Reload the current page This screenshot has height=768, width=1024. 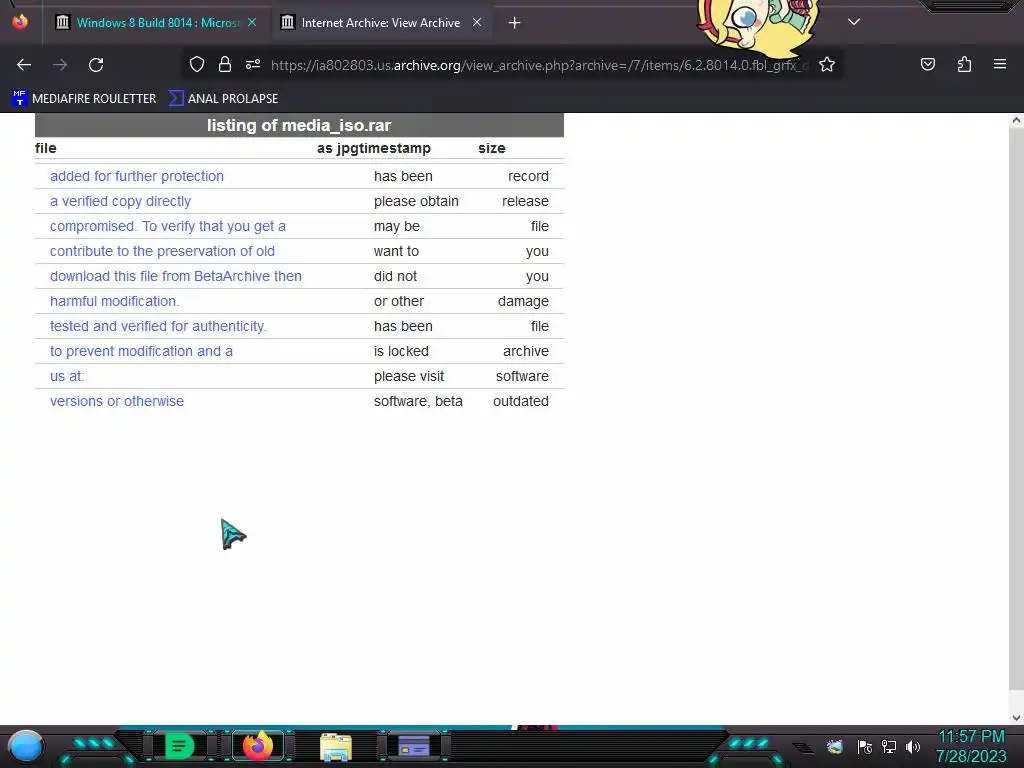(x=96, y=65)
